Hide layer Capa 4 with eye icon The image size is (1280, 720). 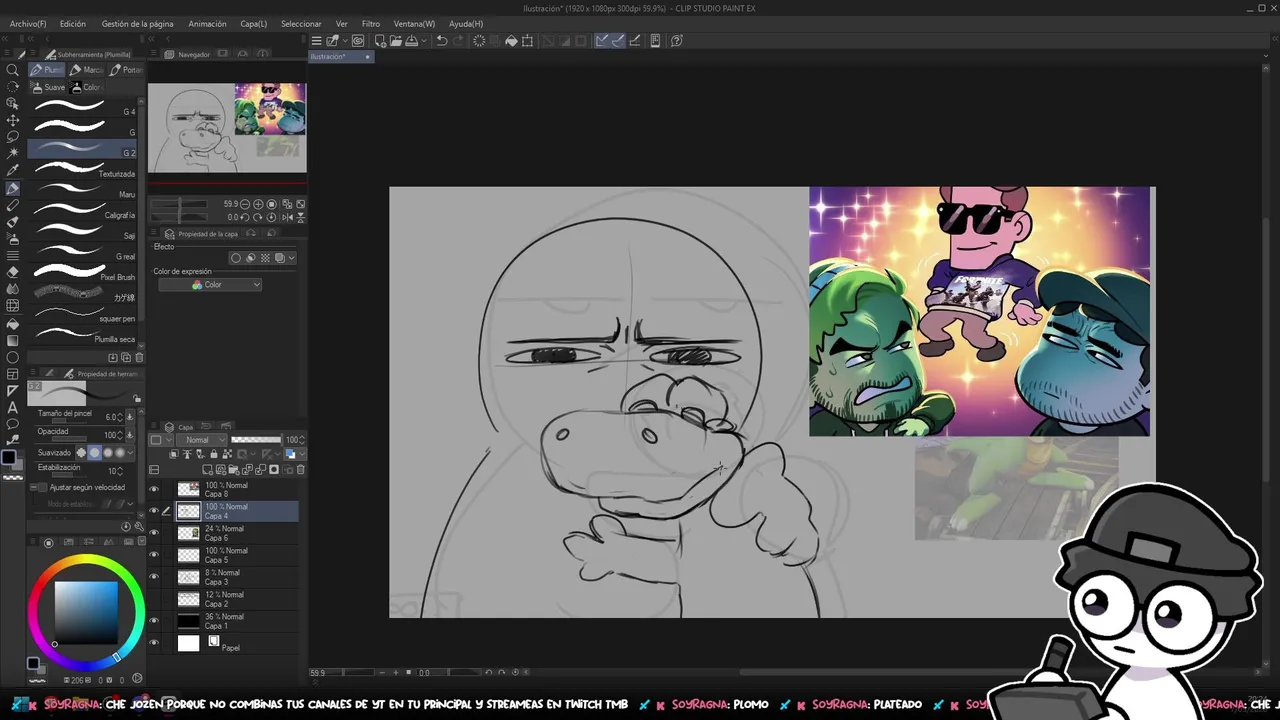pos(154,511)
